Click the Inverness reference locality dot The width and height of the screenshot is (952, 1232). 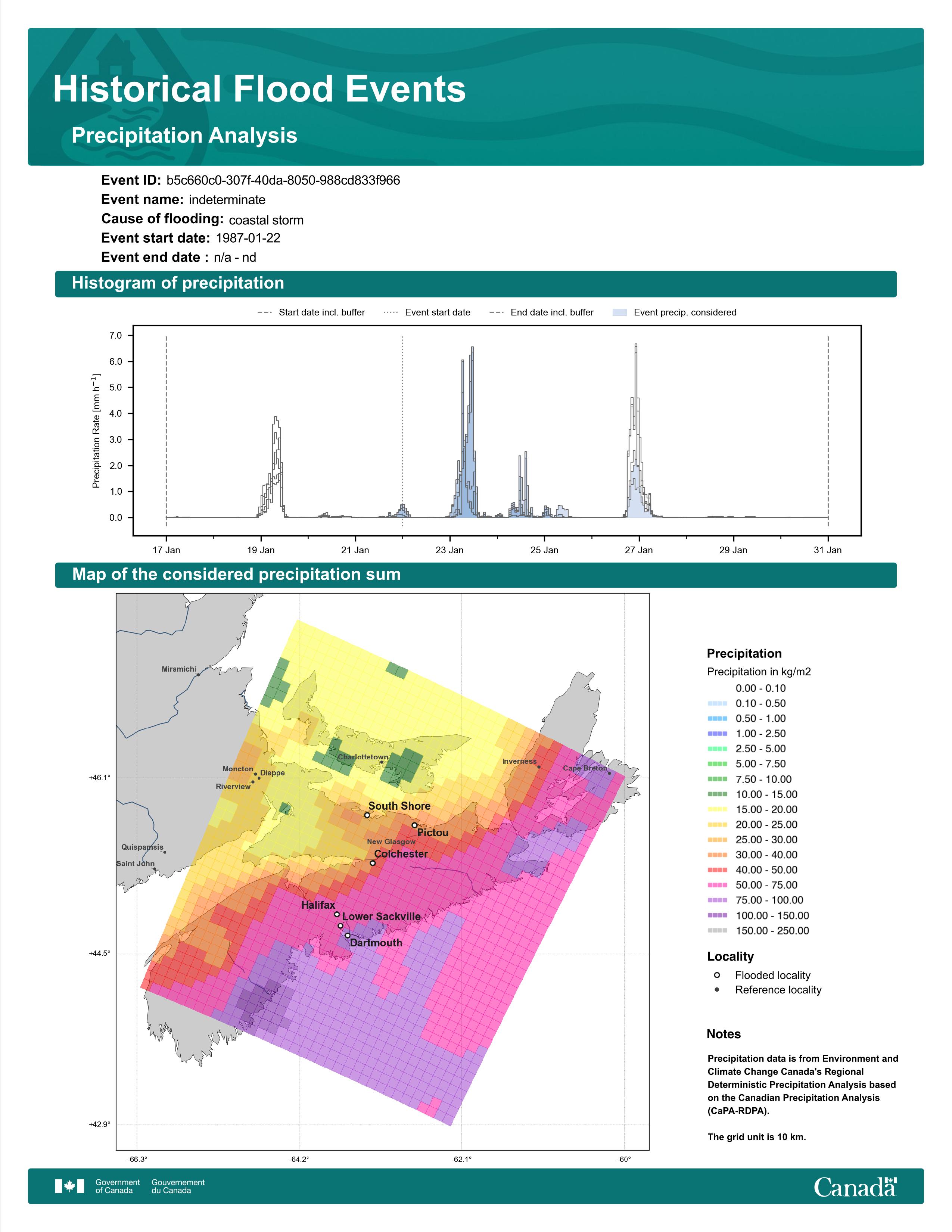539,766
